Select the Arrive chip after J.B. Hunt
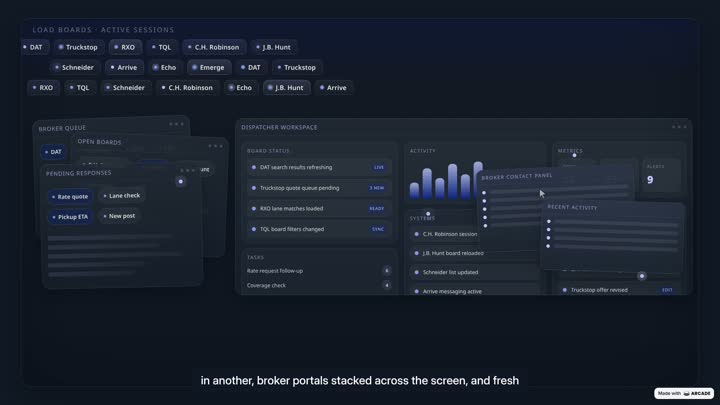The height and width of the screenshot is (405, 720). [334, 88]
